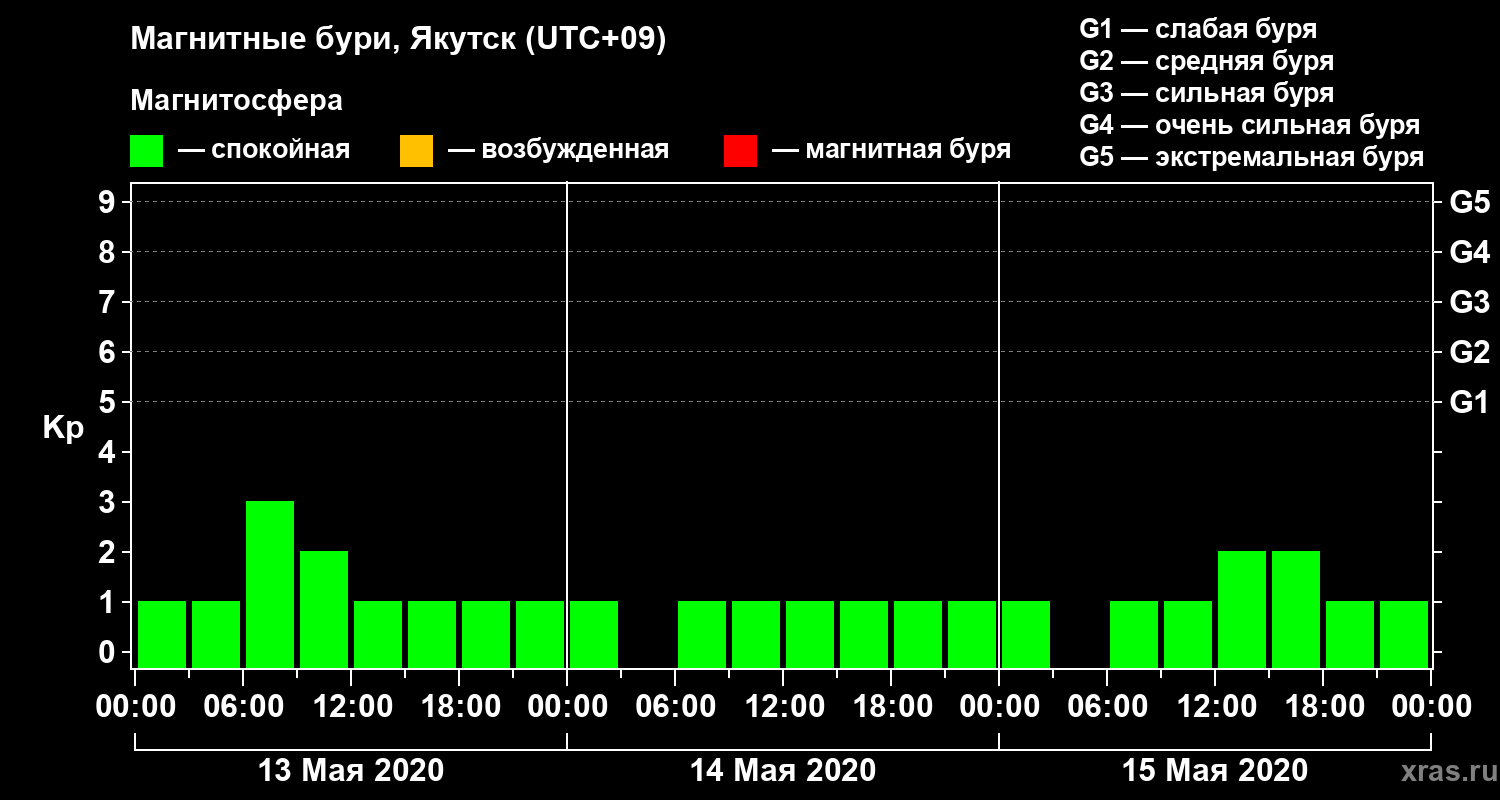Screen dimensions: 1500x800
Task: Click the first 06:00 time label under 13 May
Action: click(x=243, y=707)
